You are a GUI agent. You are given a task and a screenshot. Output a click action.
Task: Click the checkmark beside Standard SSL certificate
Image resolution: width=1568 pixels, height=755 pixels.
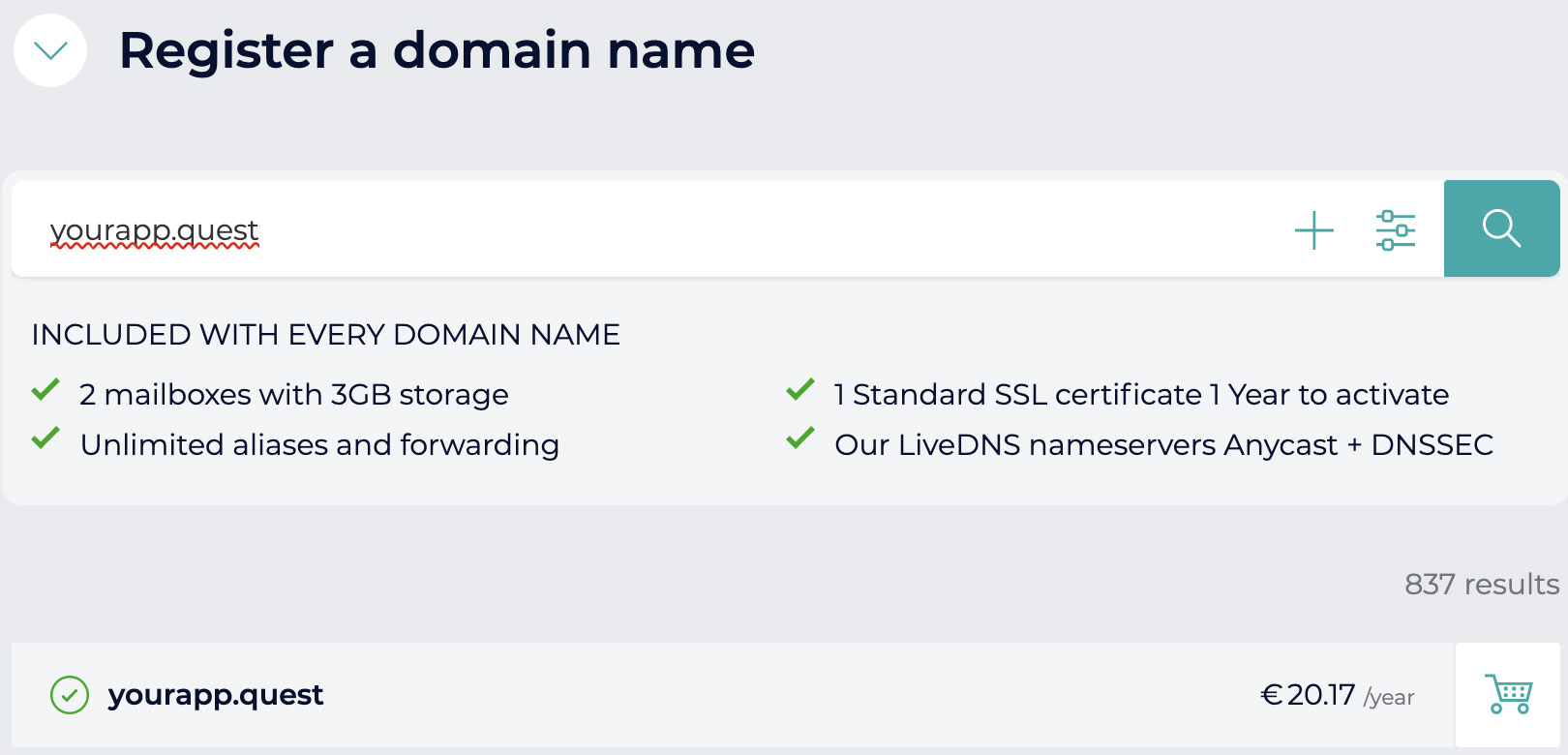click(800, 390)
